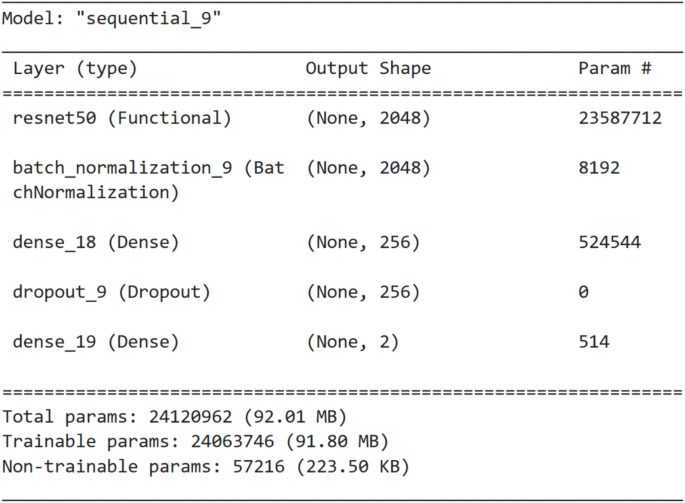This screenshot has height=503, width=685.
Task: Select the "Trainable params: 24063746" line
Action: [196, 441]
